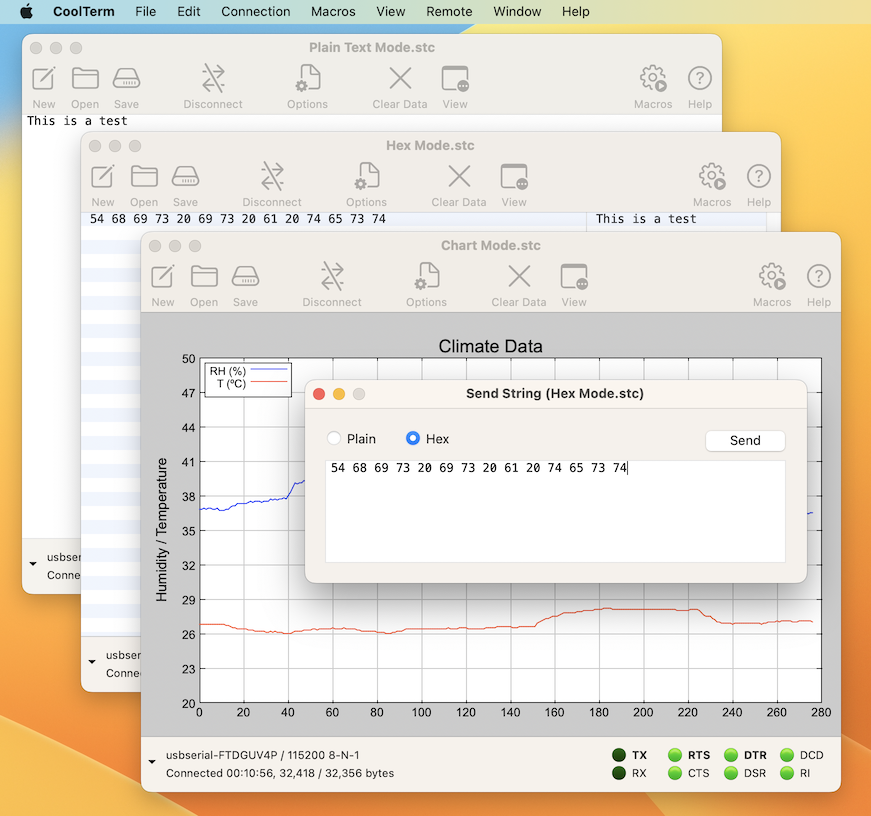Open the Remote menu in menu bar
The image size is (871, 816).
coord(449,12)
